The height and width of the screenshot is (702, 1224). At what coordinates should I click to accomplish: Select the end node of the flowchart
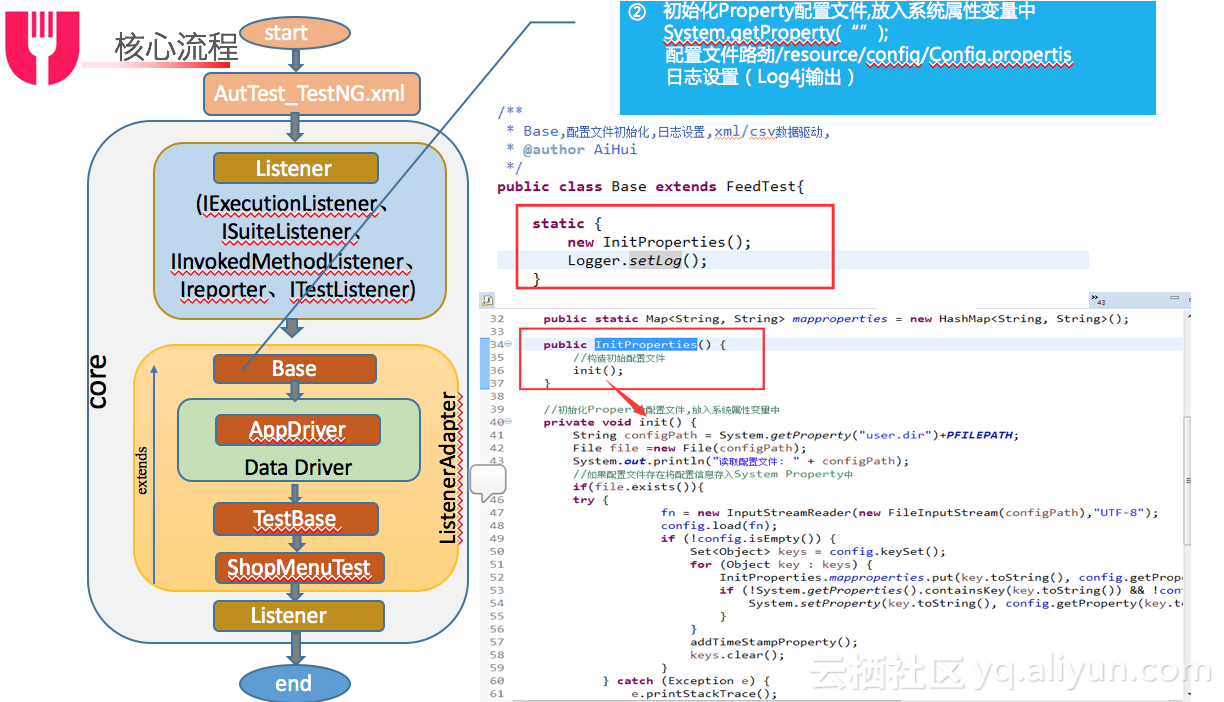point(294,684)
